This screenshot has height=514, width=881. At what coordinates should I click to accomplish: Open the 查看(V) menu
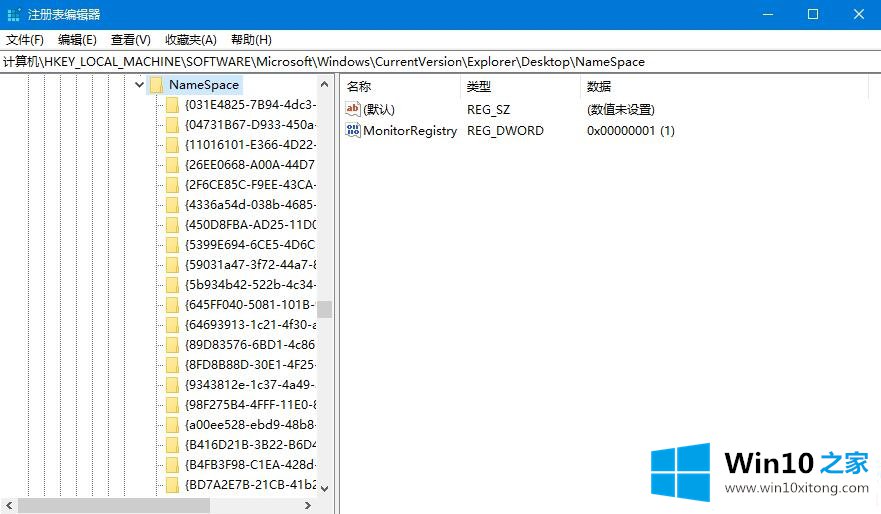(x=130, y=40)
